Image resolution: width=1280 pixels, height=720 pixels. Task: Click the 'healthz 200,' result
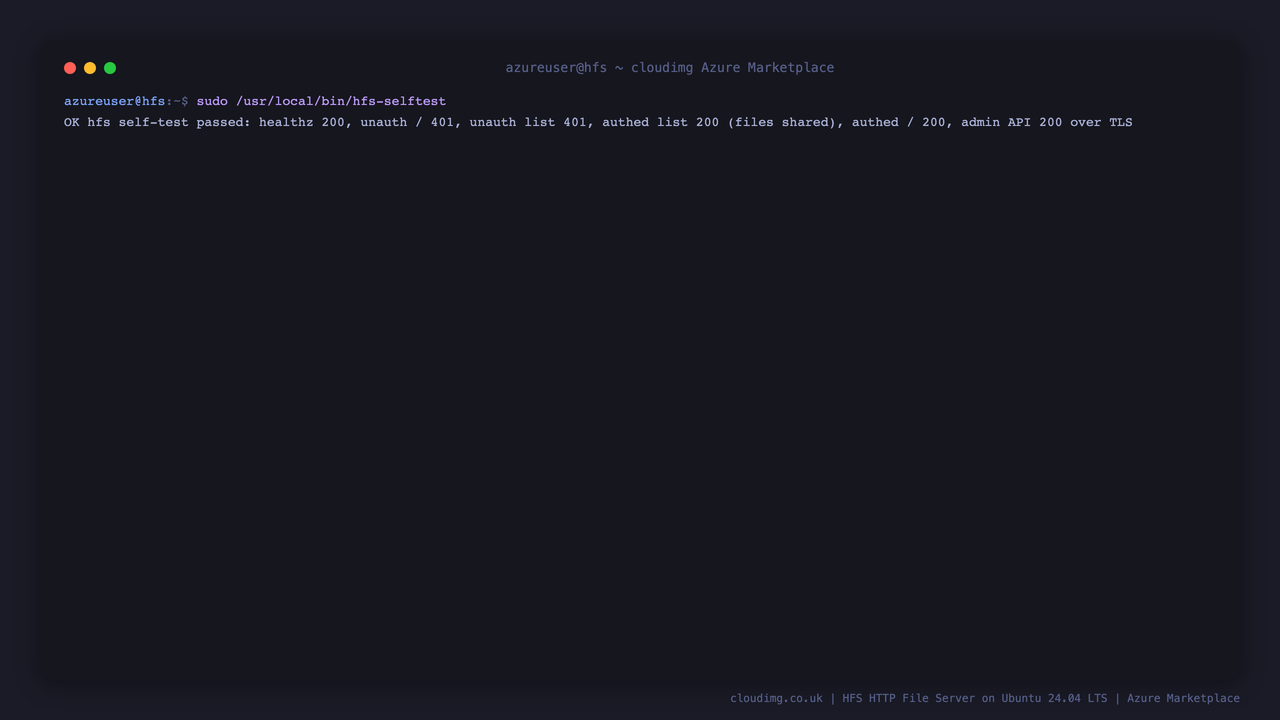coord(306,122)
